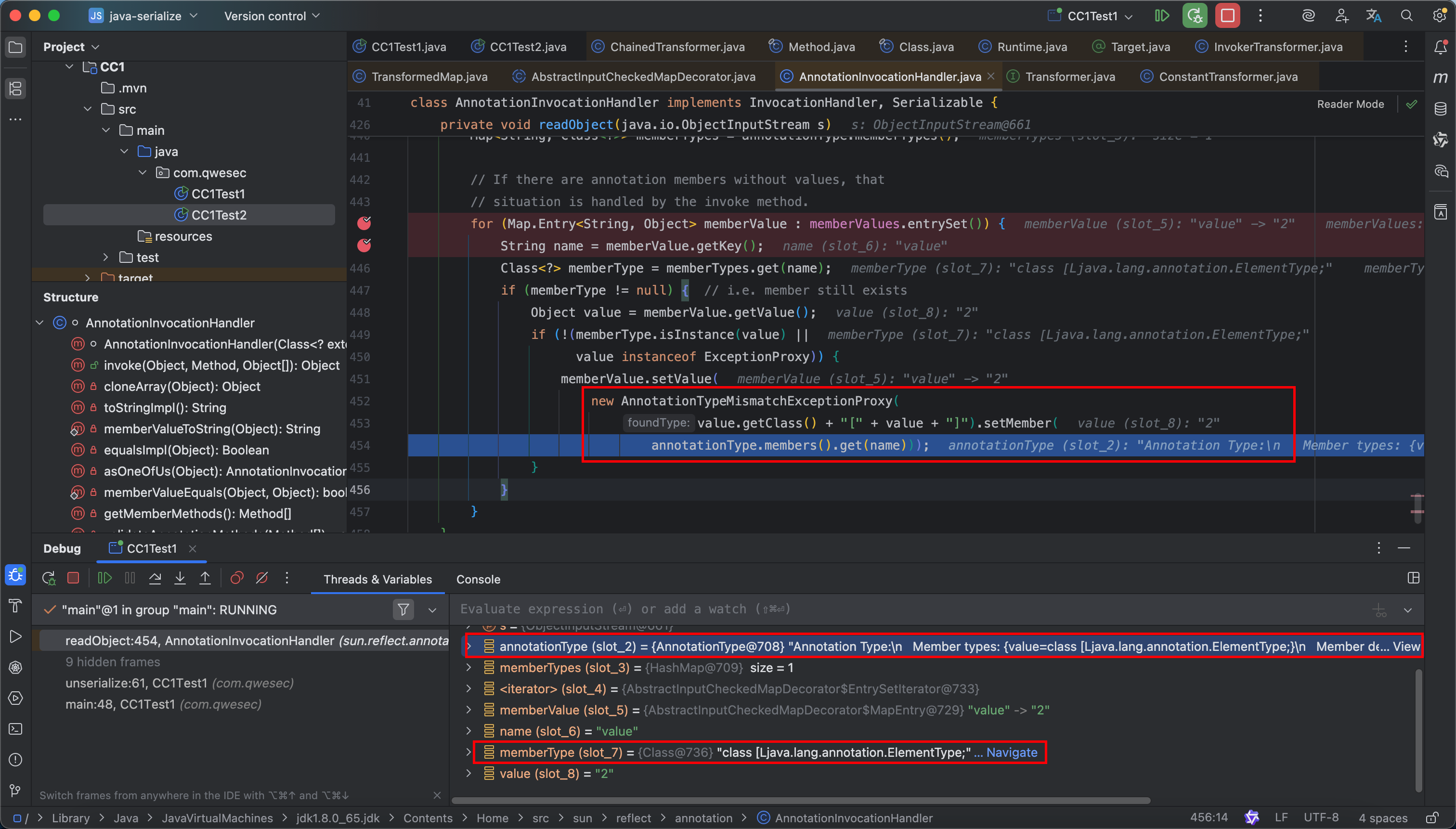Toggle breakpoint on the for-loop line

364,223
